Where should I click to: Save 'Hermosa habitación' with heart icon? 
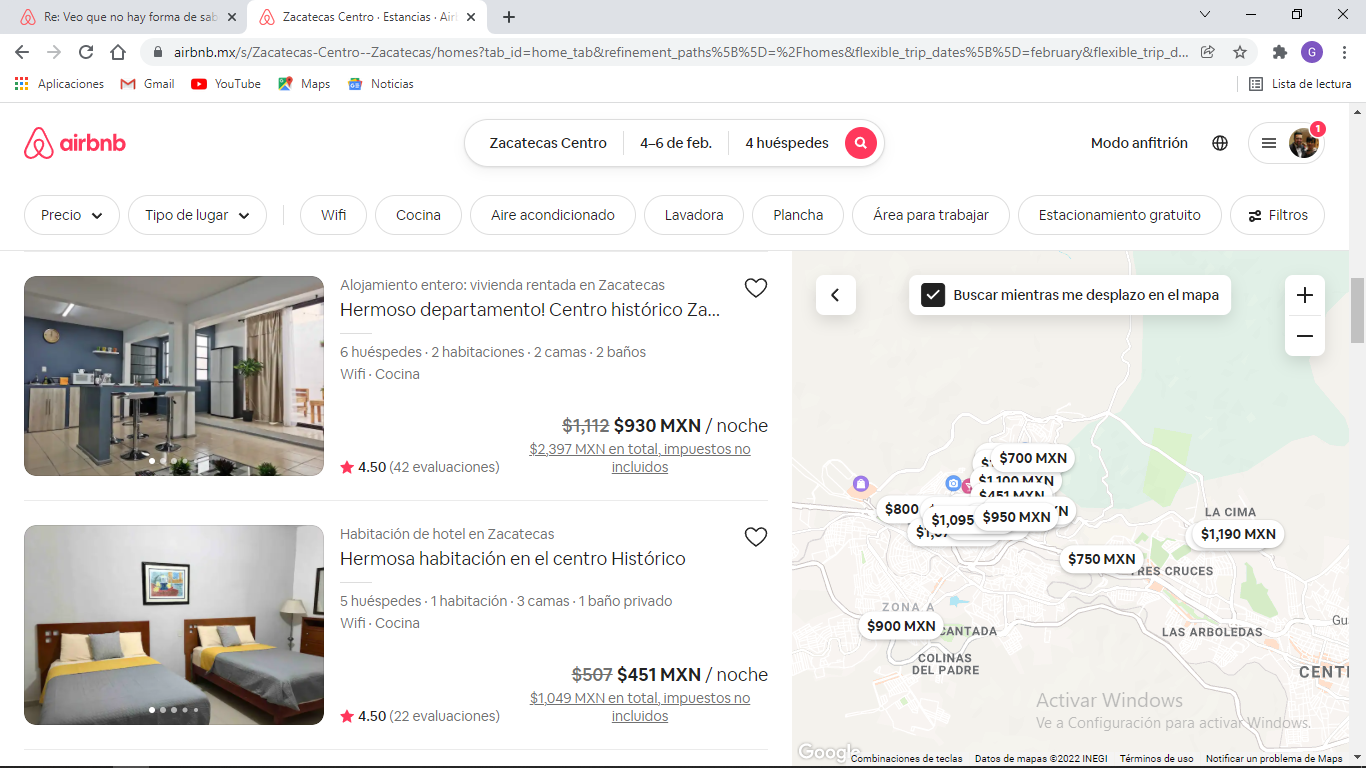pyautogui.click(x=755, y=537)
